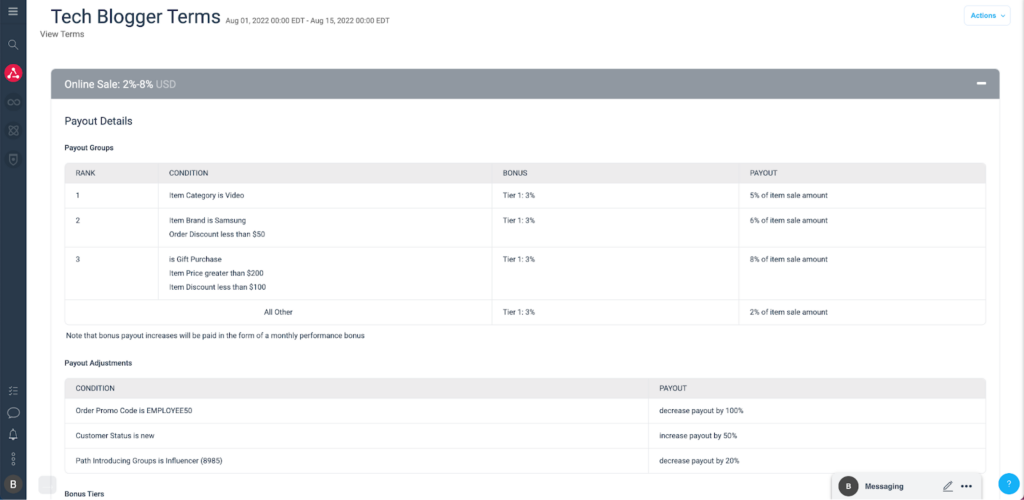Viewport: 1024px width, 500px height.
Task: Open the Actions dropdown
Action: coord(987,15)
